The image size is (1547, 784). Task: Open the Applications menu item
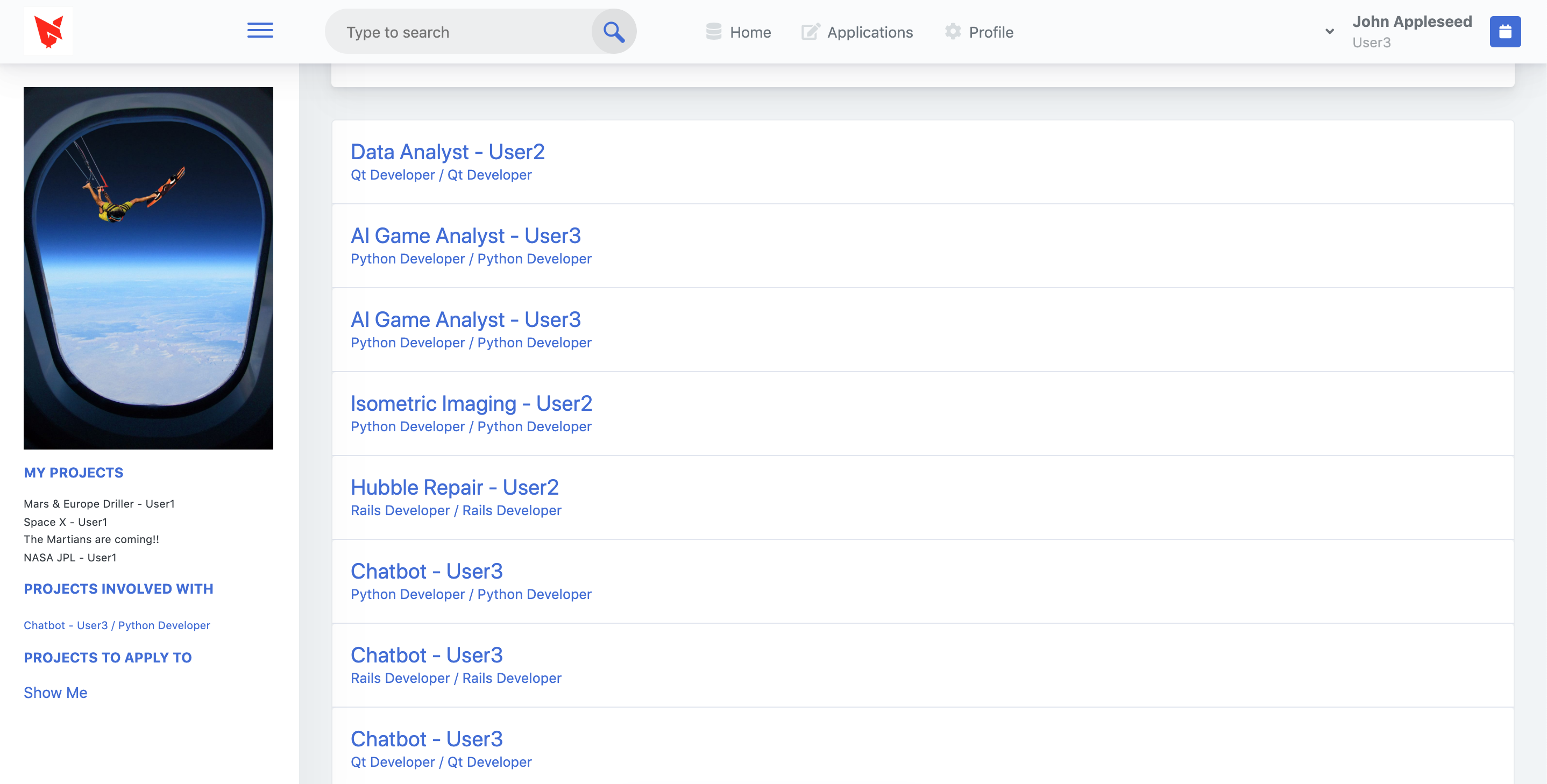[870, 32]
